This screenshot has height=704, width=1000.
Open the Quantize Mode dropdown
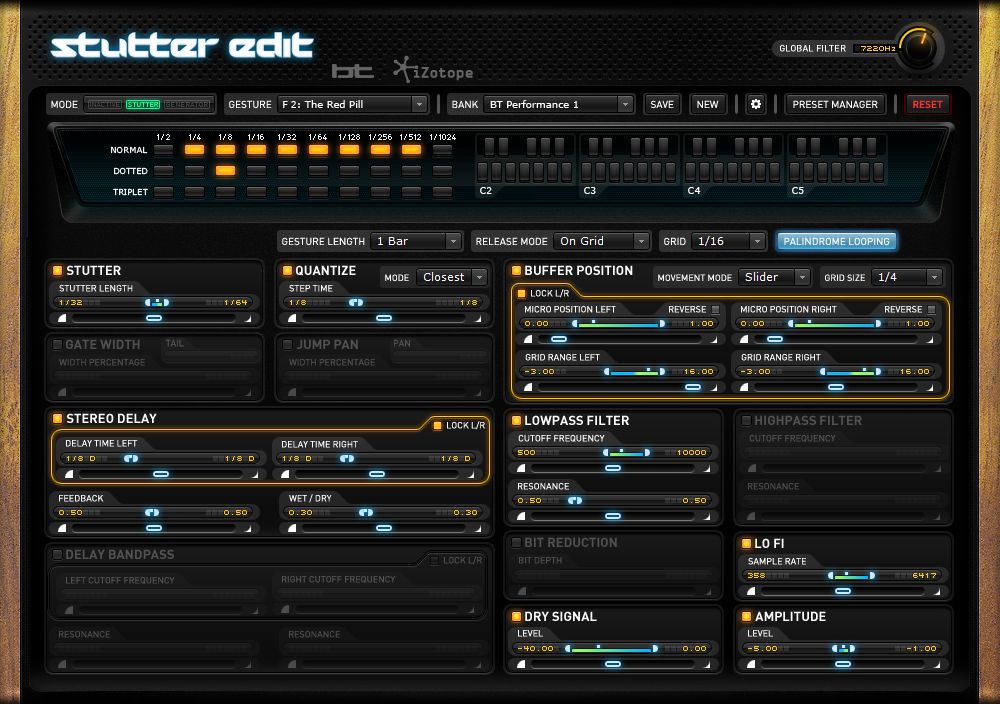pyautogui.click(x=452, y=277)
